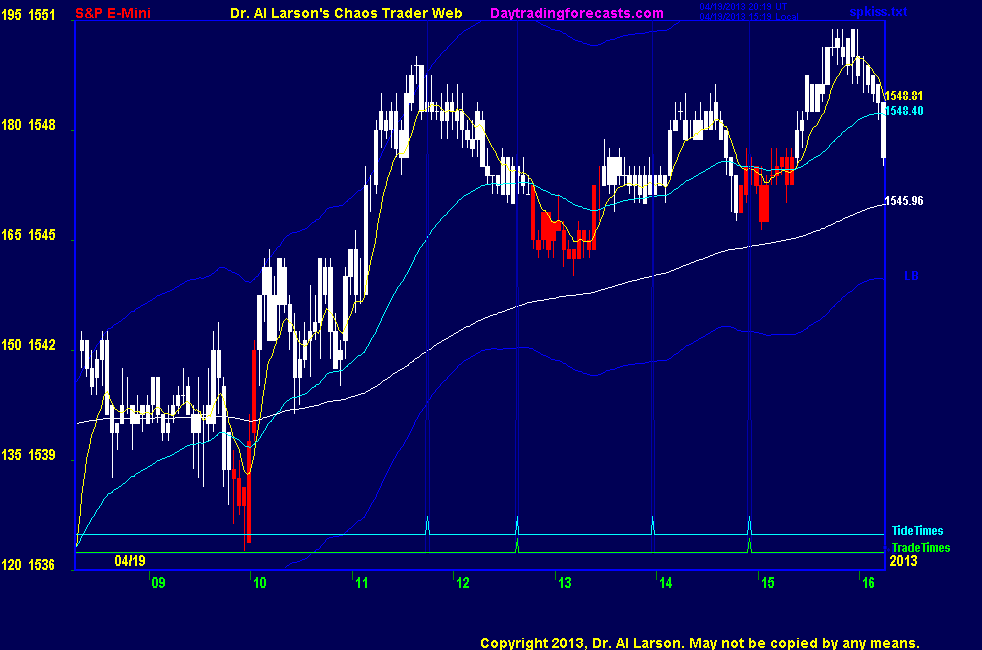Open the Daytradingforecasts.com link
Viewport: 982px width, 650px height.
(x=577, y=13)
